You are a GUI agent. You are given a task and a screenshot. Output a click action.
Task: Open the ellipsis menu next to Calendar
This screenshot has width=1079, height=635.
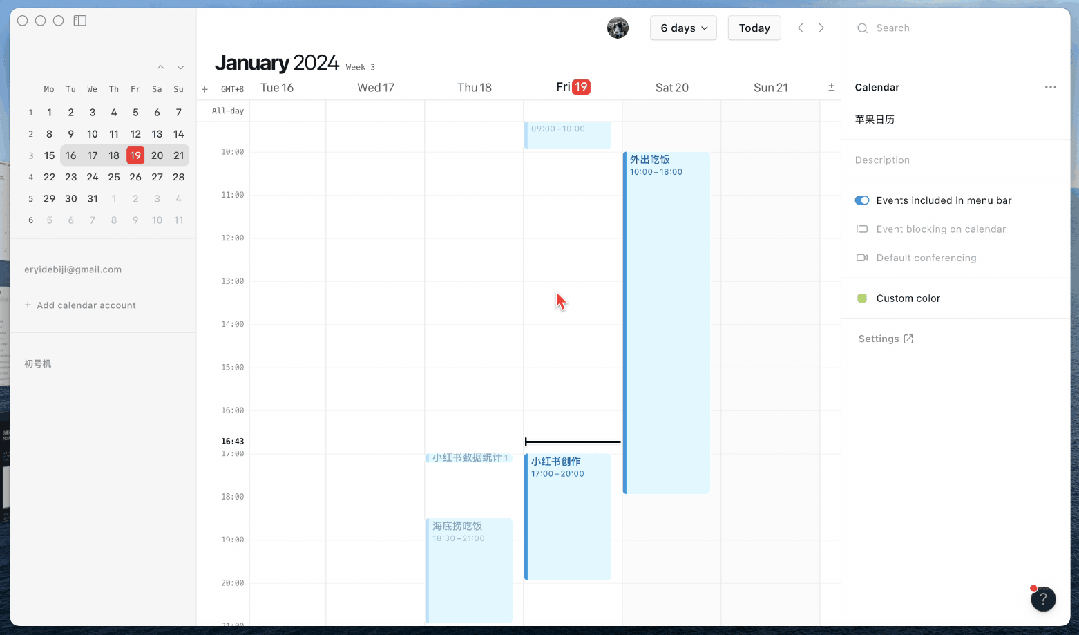tap(1050, 87)
